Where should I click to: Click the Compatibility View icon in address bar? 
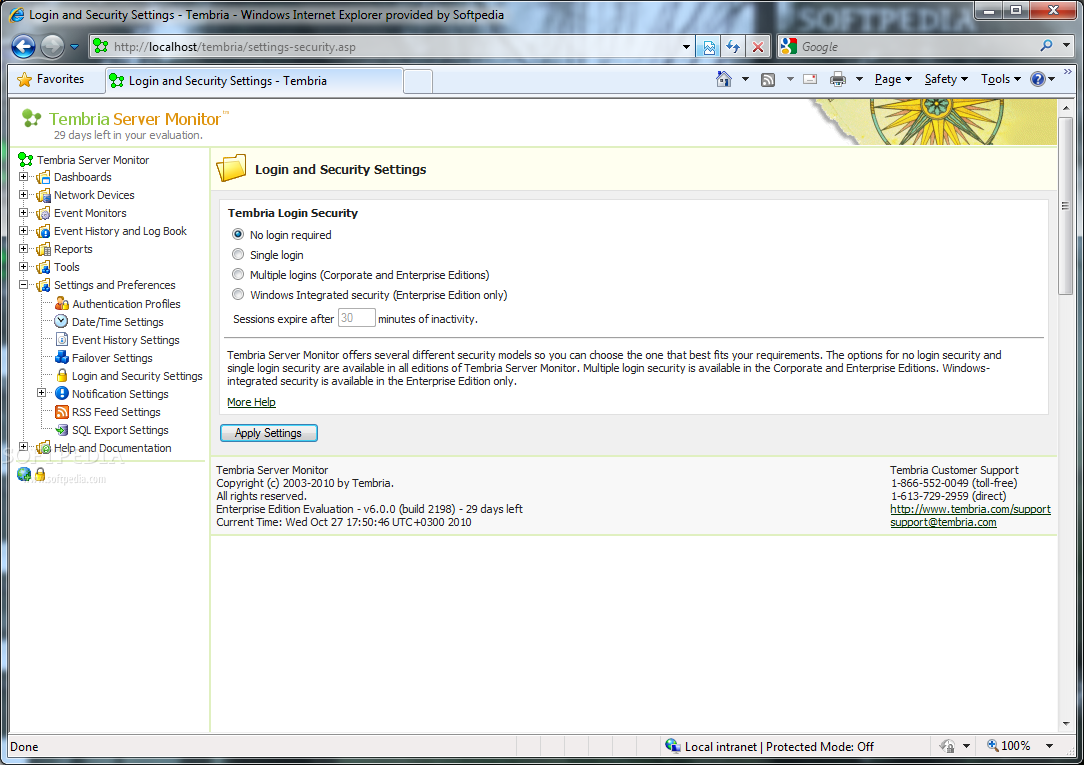click(709, 47)
